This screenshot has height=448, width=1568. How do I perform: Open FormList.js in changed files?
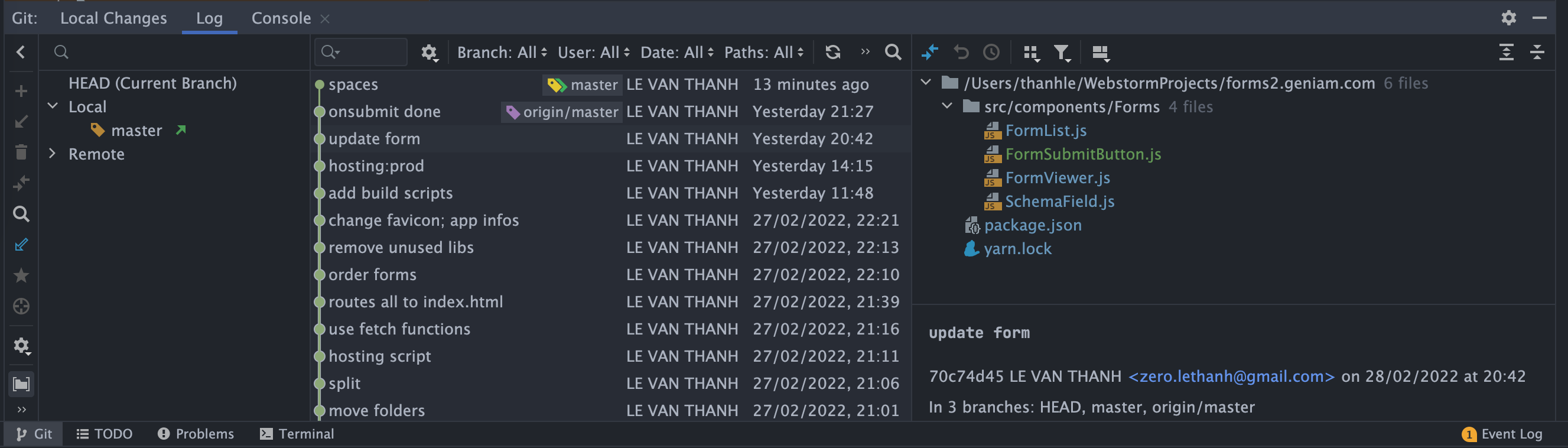coord(1046,130)
